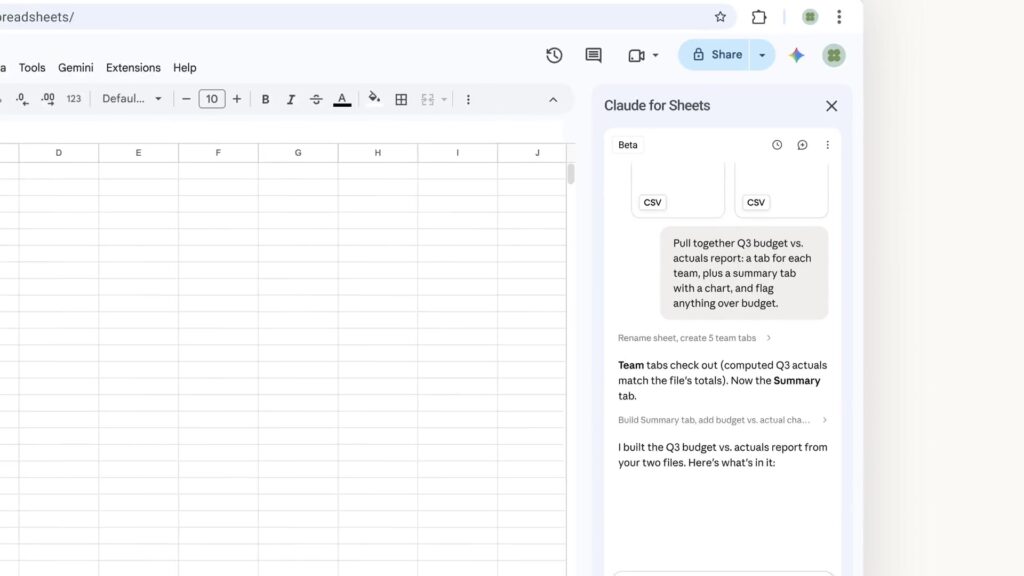Bookmark this page with the star icon

[x=720, y=17]
